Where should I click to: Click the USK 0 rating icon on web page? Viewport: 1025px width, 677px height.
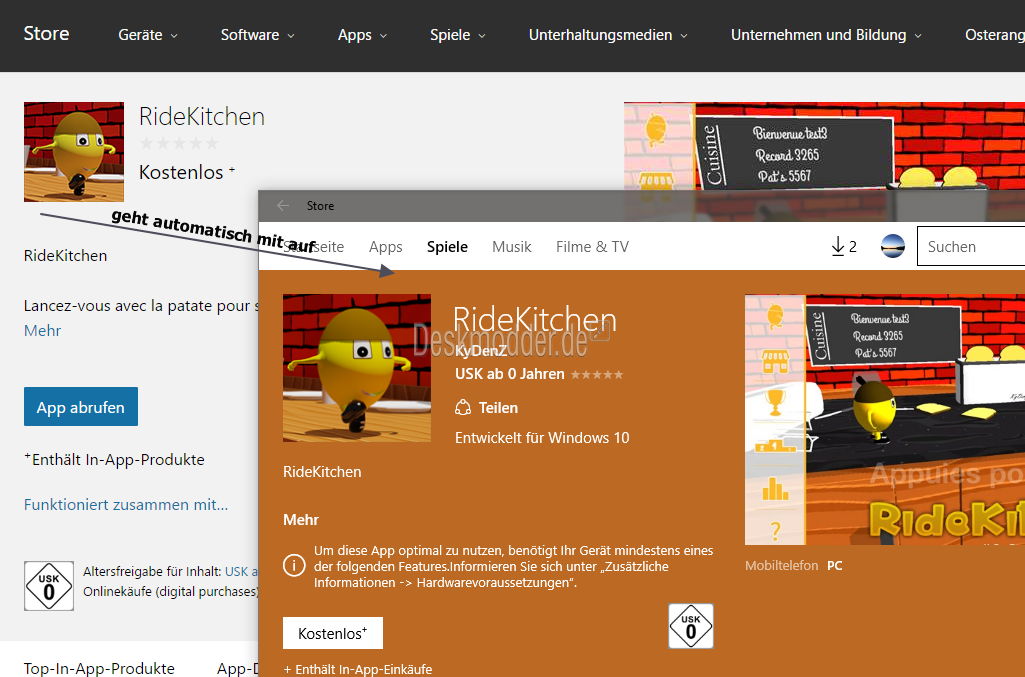click(49, 586)
